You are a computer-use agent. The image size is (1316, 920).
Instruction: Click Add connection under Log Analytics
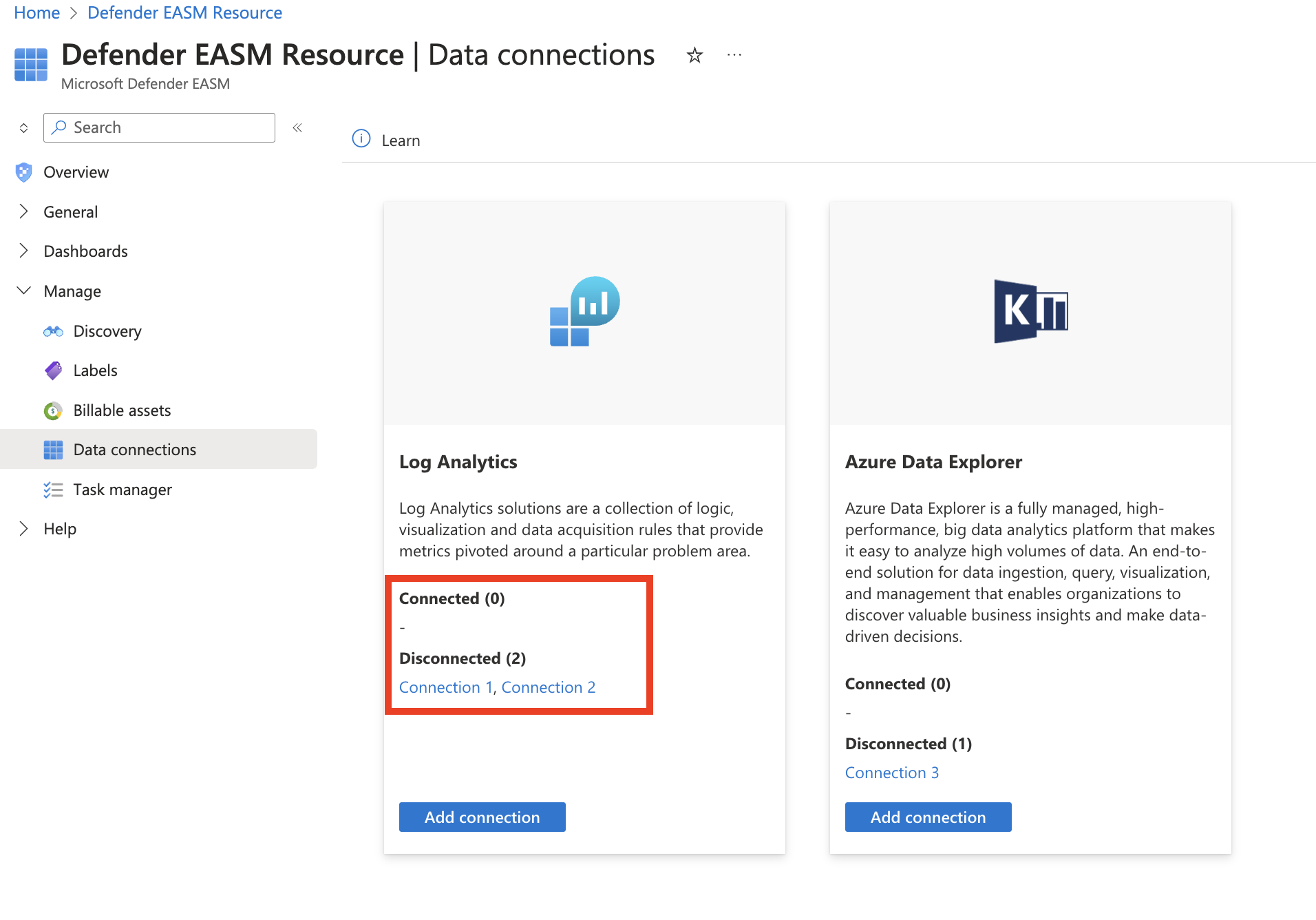pos(482,817)
